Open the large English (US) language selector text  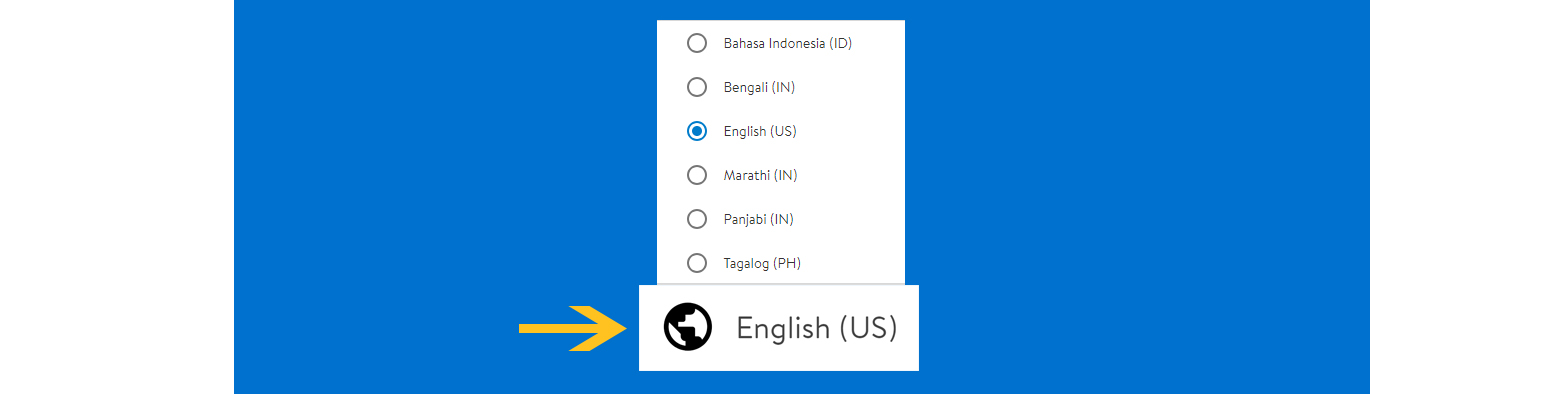[x=817, y=328]
